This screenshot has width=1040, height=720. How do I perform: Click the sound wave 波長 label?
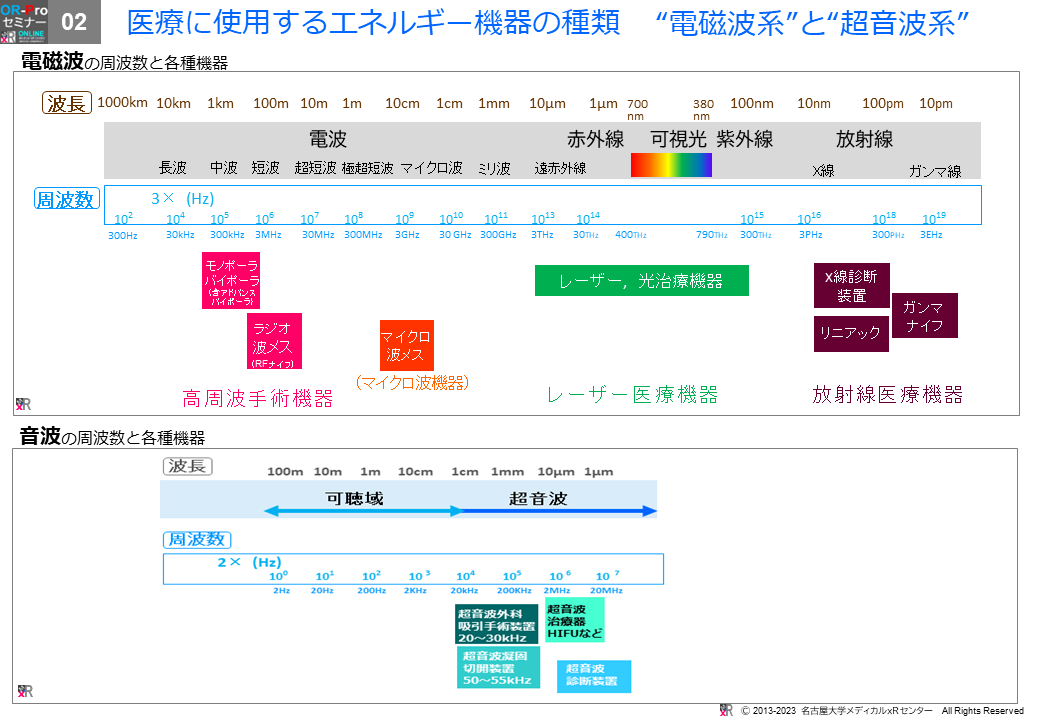pyautogui.click(x=188, y=466)
